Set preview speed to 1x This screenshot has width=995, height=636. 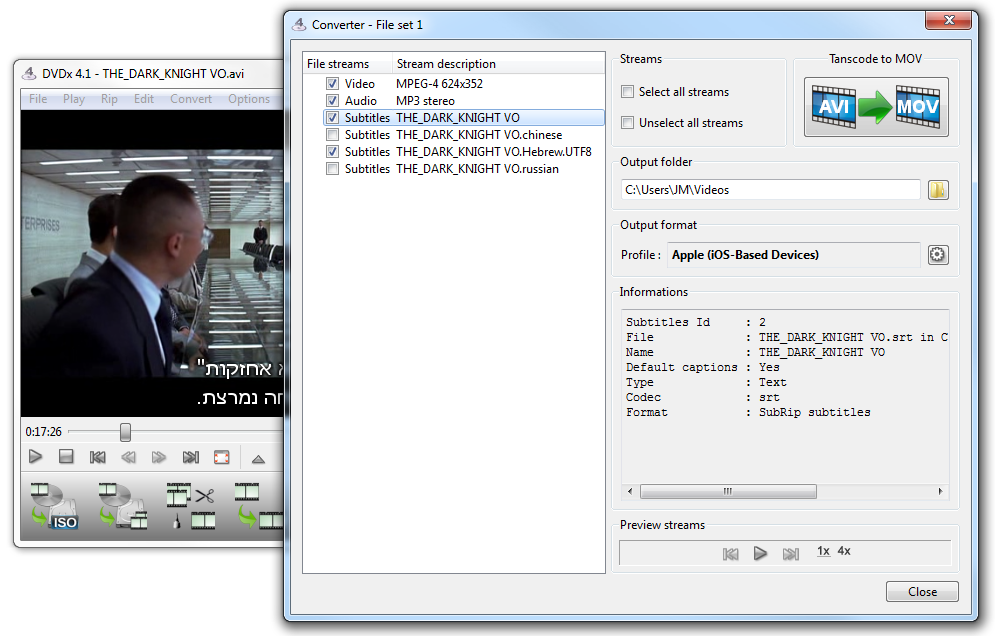[823, 551]
